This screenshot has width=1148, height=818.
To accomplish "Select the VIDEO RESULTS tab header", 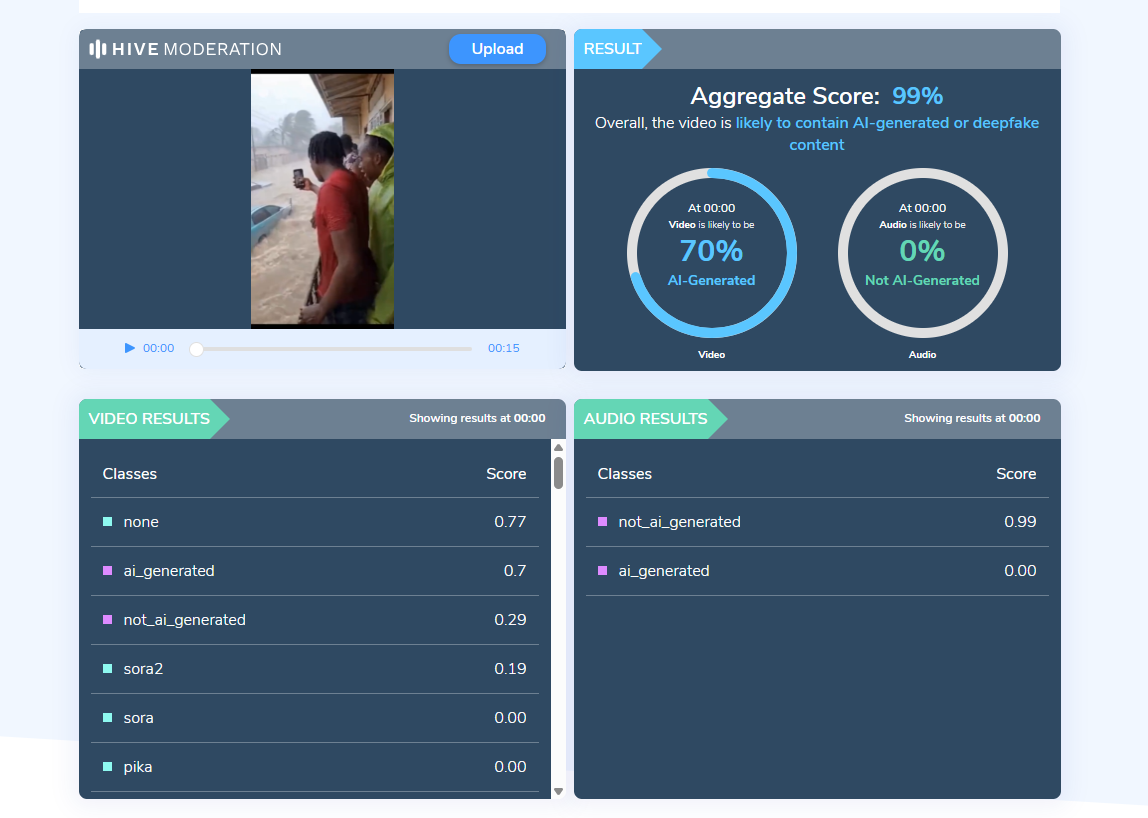I will 149,419.
